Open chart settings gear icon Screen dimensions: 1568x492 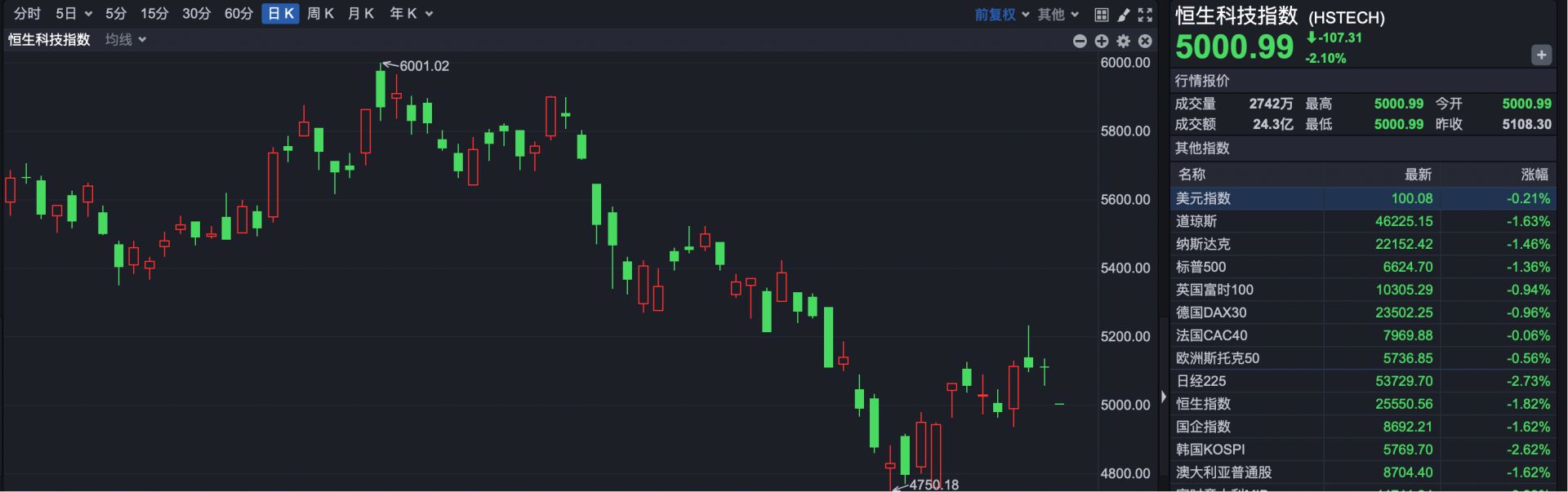(x=1124, y=41)
